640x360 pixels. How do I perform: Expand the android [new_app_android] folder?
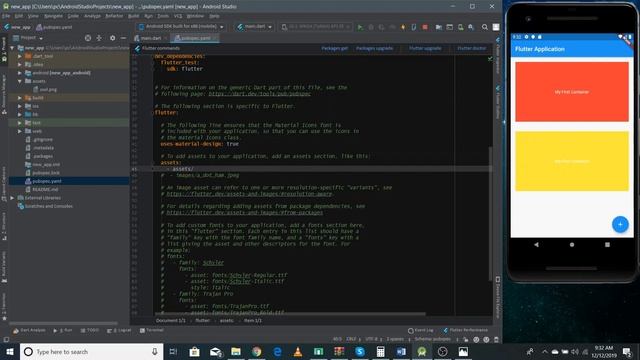click(20, 73)
